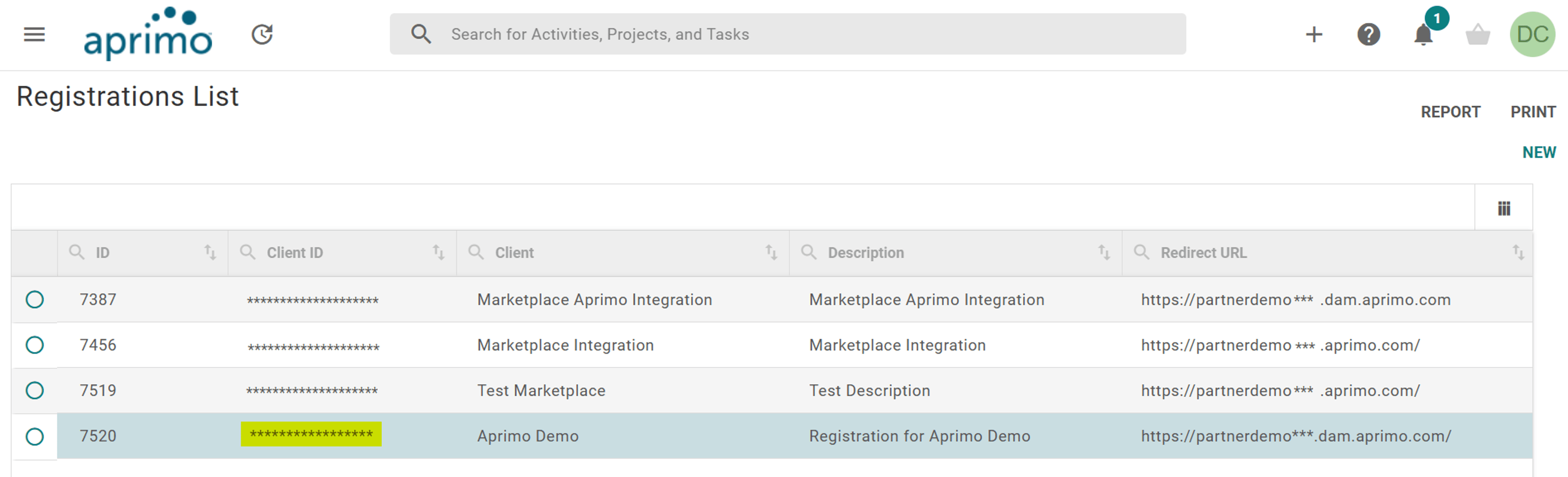Image resolution: width=1568 pixels, height=477 pixels.
Task: Click masked Client ID in row 7387
Action: (x=313, y=301)
